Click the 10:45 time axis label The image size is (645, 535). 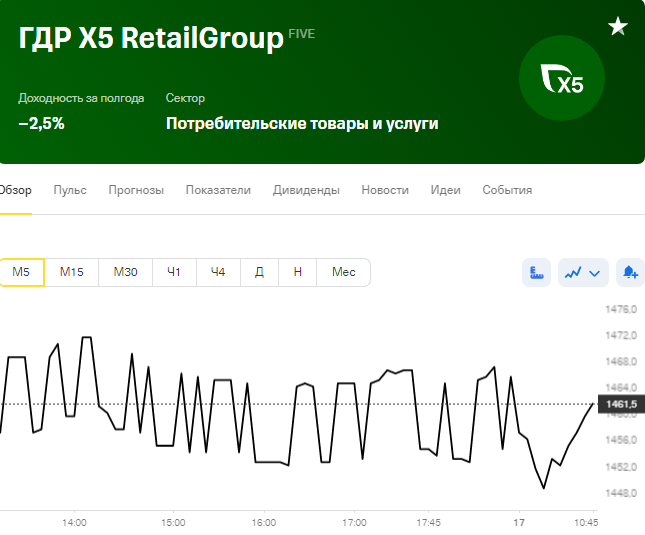[x=586, y=523]
